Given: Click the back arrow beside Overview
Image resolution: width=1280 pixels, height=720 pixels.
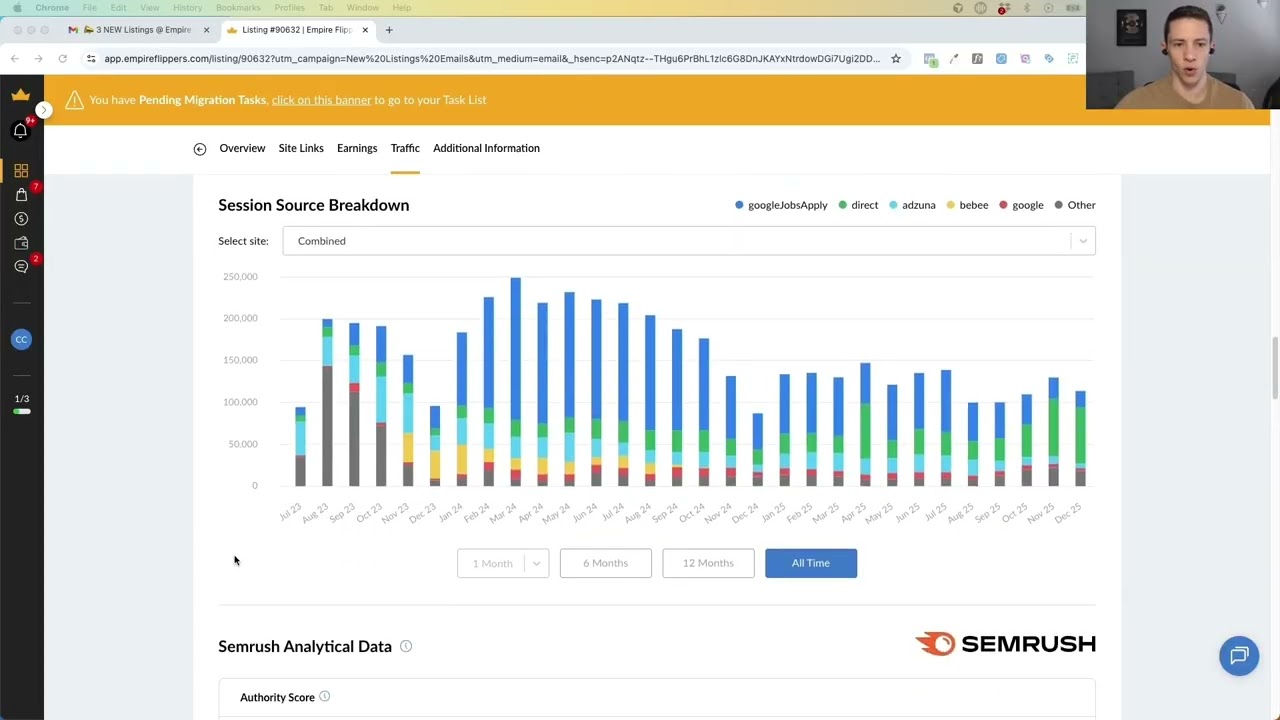Looking at the screenshot, I should pos(200,149).
